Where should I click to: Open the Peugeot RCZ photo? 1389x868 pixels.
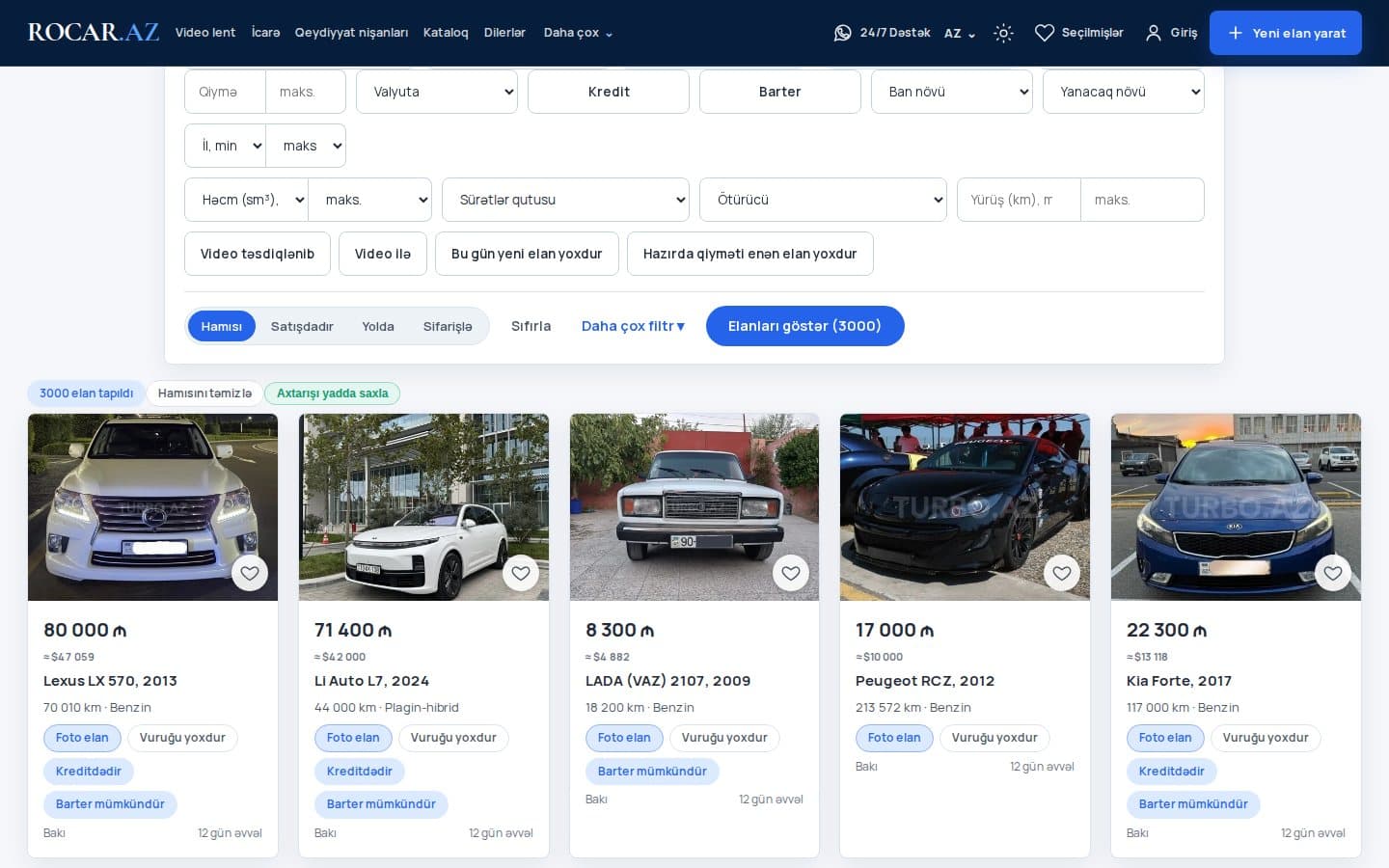point(965,507)
